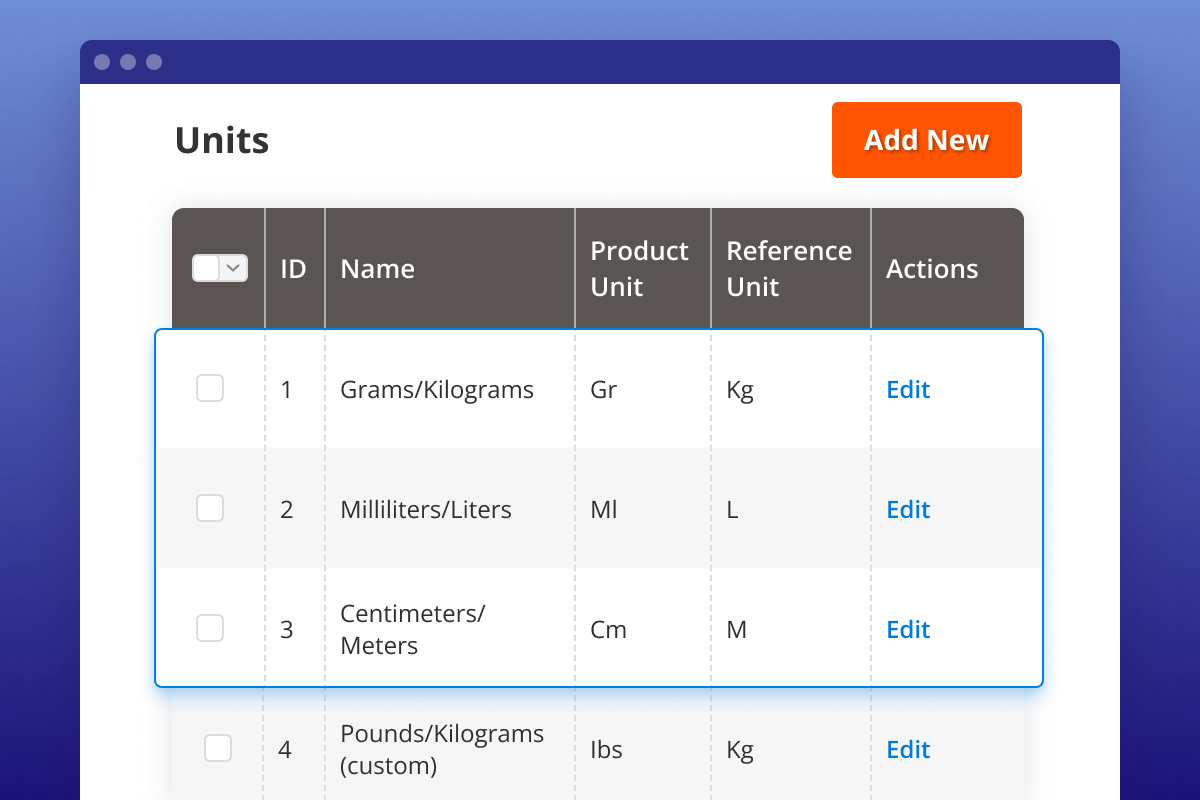Sort by Product Unit column header
Screen dimensions: 1200x800
pos(639,268)
